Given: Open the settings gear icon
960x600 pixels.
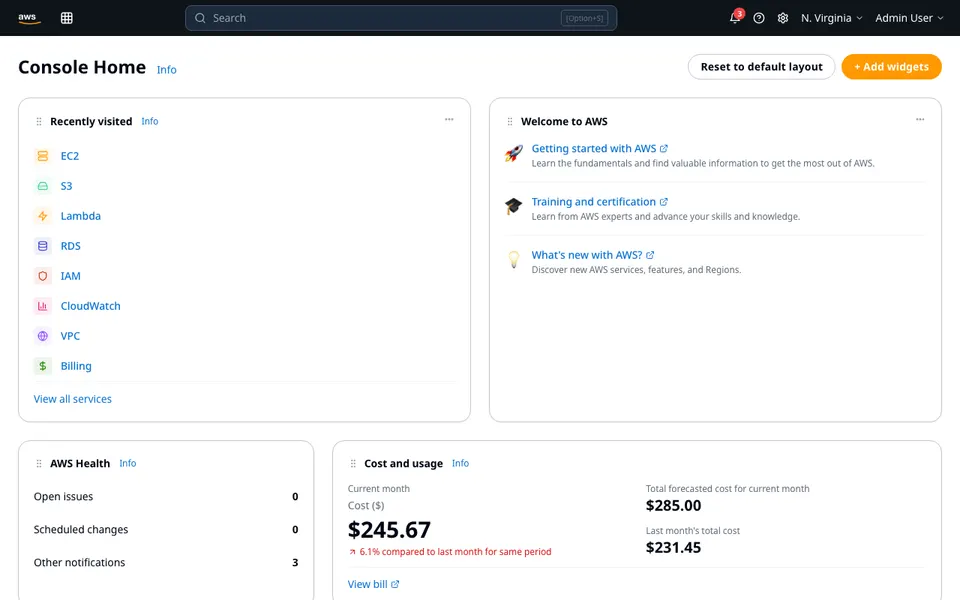Looking at the screenshot, I should click(x=783, y=18).
